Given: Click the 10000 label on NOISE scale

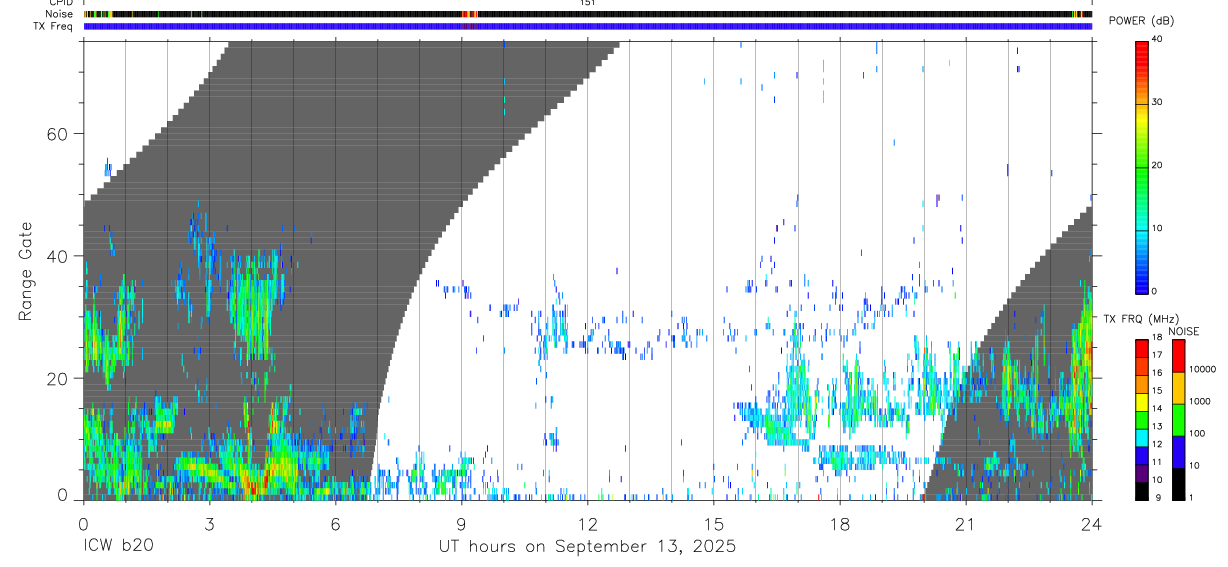Looking at the screenshot, I should (1203, 369).
